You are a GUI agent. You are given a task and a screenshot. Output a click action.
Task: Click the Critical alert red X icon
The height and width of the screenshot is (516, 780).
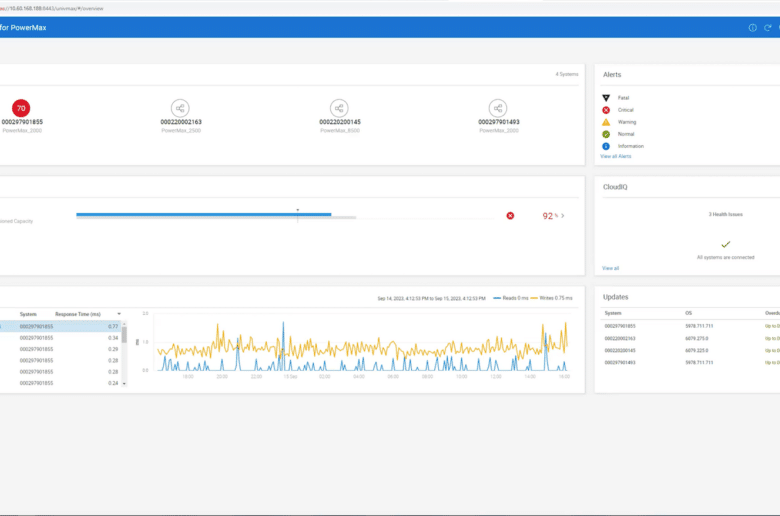coord(606,110)
